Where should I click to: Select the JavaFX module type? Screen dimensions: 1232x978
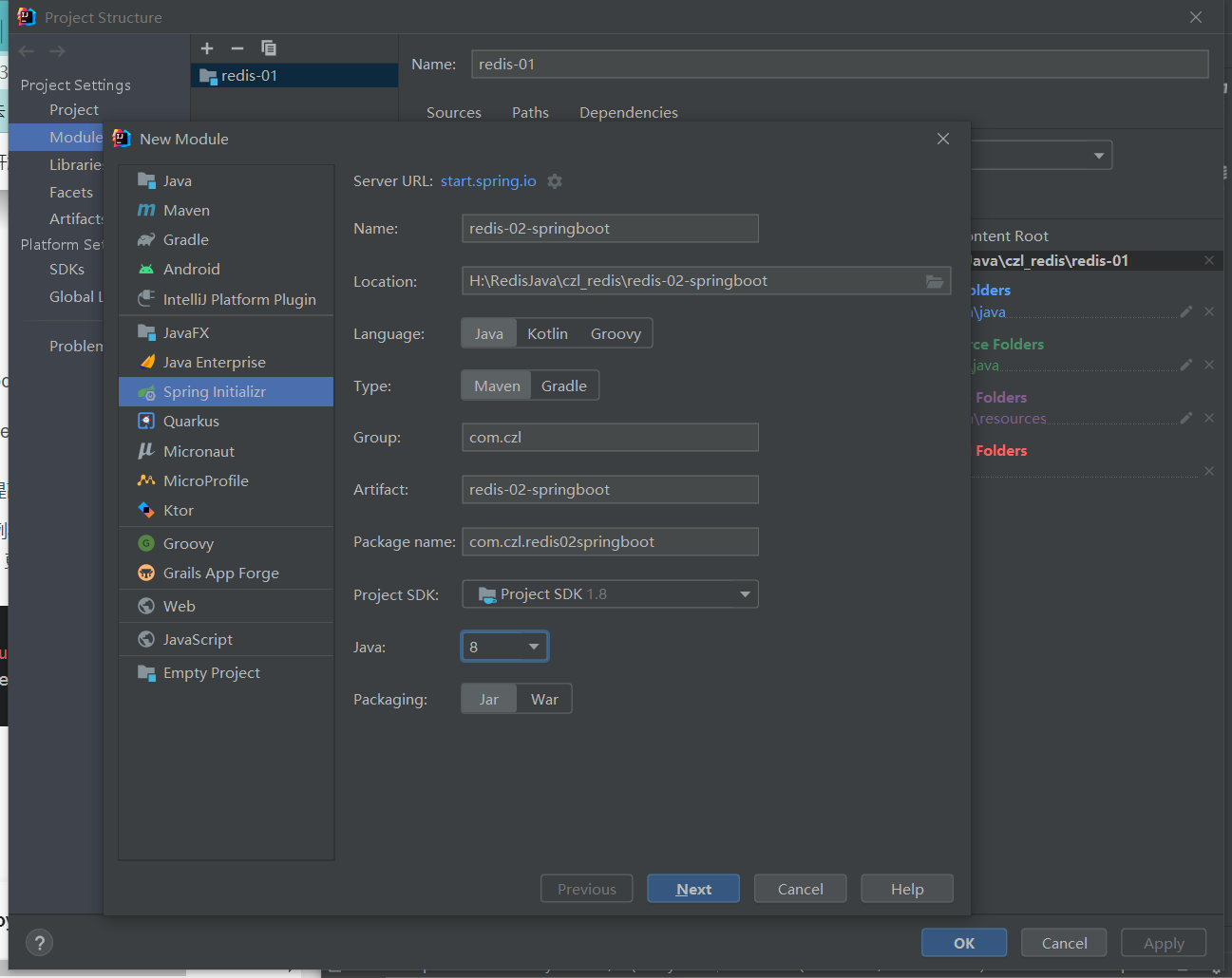226,332
